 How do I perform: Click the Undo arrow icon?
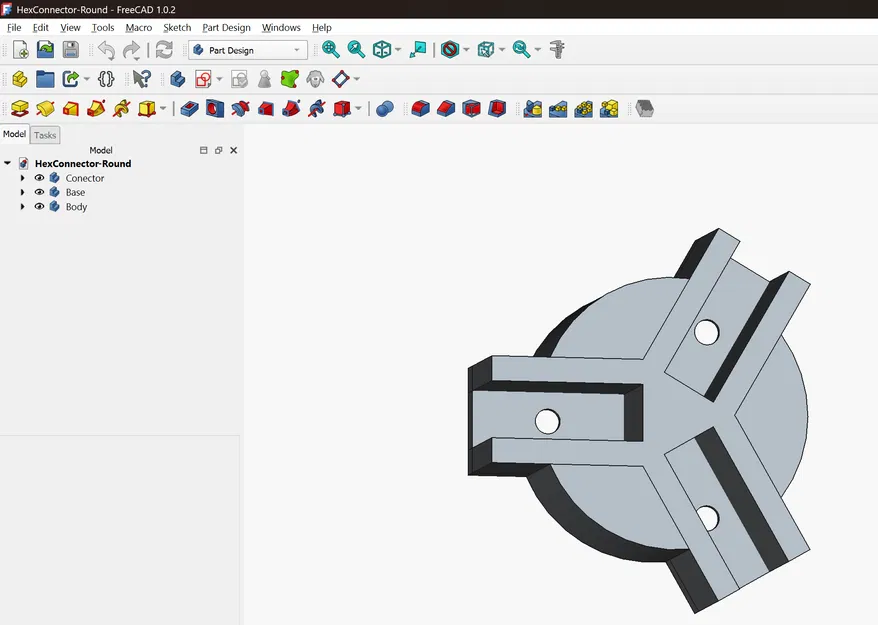pyautogui.click(x=103, y=49)
